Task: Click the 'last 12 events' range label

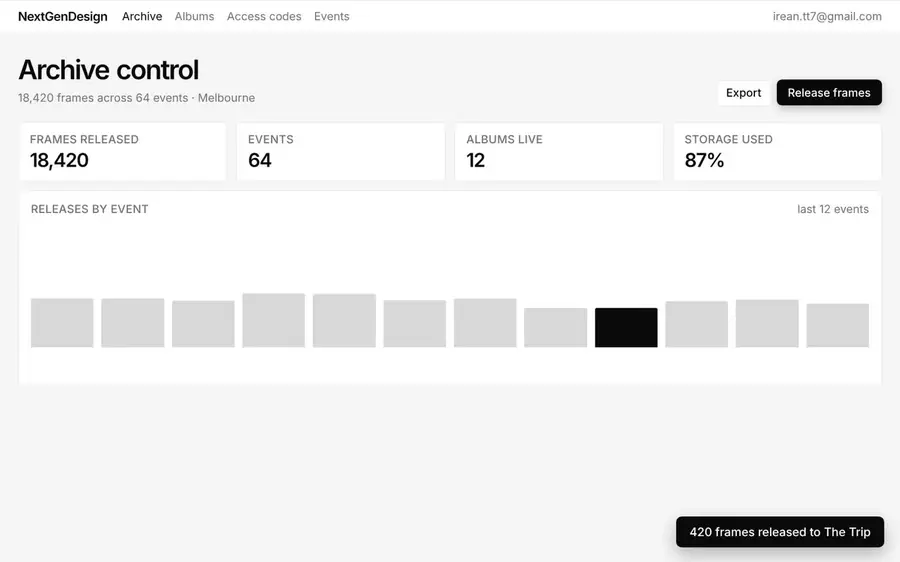Action: (x=832, y=209)
